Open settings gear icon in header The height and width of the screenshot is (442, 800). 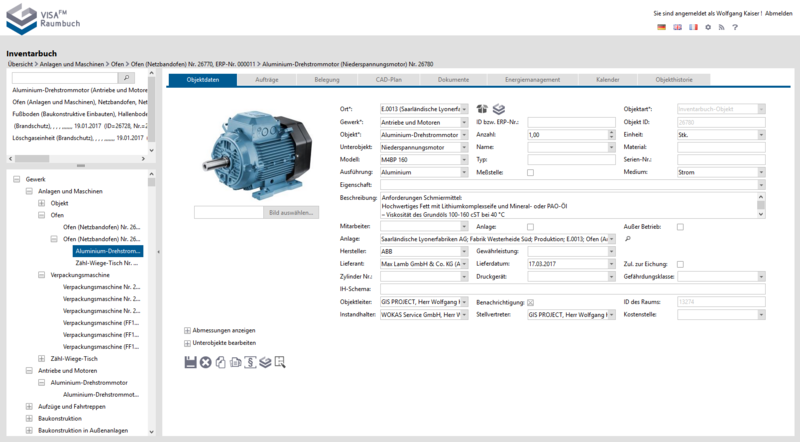pos(708,27)
